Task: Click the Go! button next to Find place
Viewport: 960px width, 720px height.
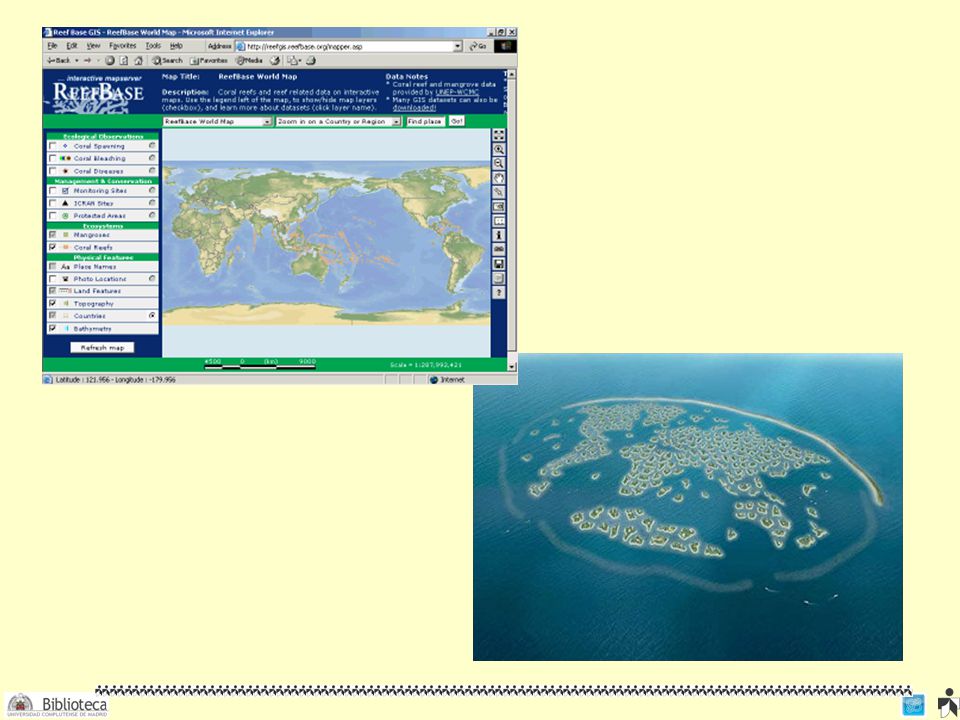Action: coord(457,121)
